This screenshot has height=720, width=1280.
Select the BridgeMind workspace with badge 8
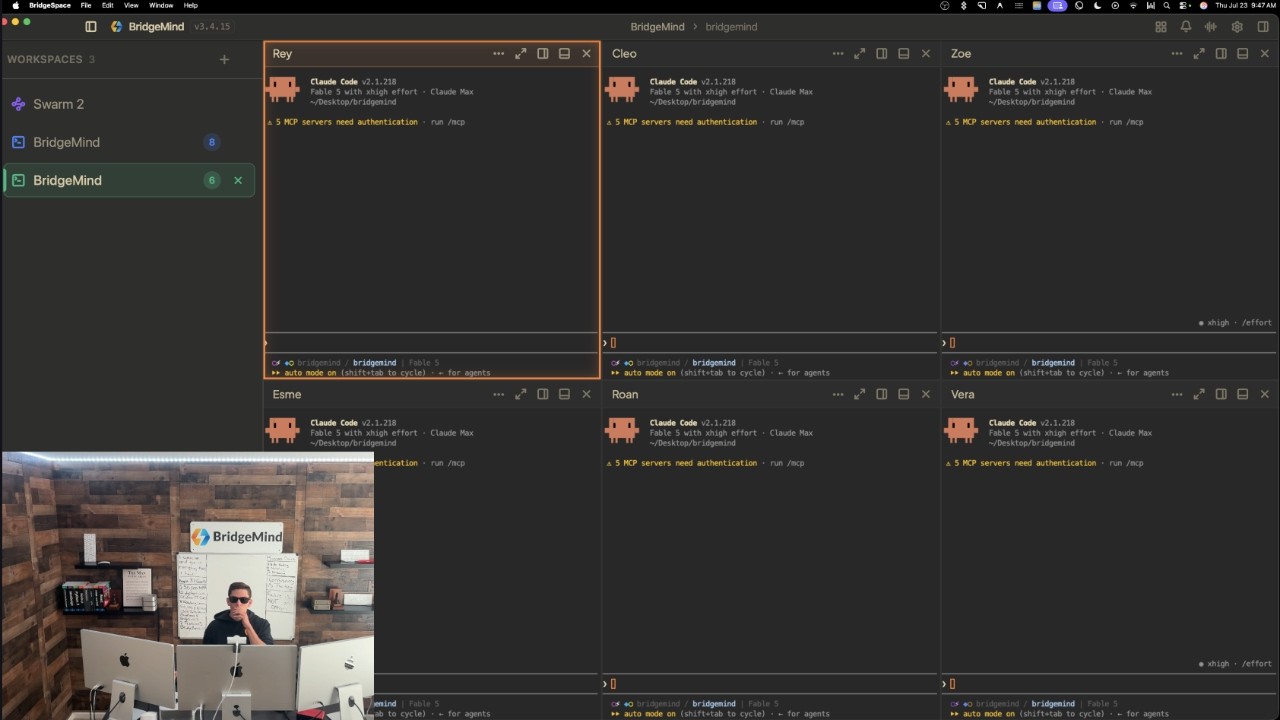(x=130, y=142)
